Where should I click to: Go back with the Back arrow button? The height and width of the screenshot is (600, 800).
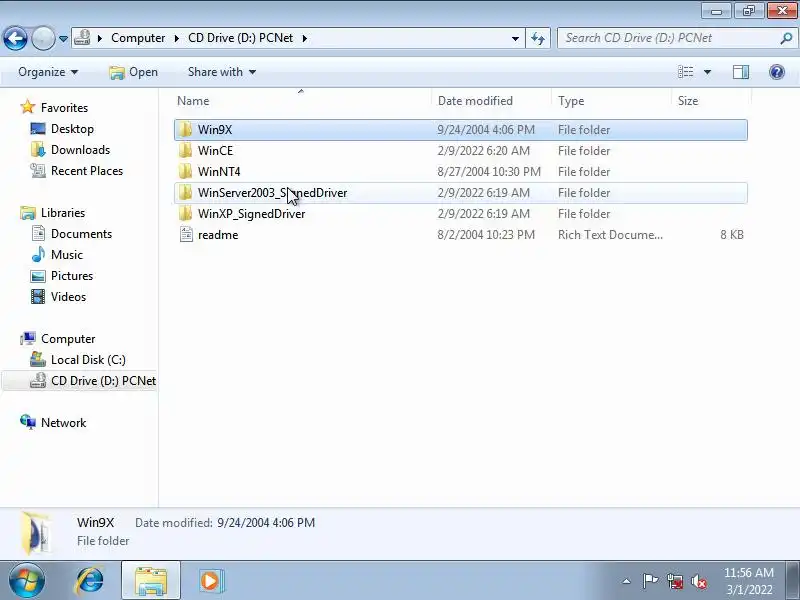click(15, 38)
